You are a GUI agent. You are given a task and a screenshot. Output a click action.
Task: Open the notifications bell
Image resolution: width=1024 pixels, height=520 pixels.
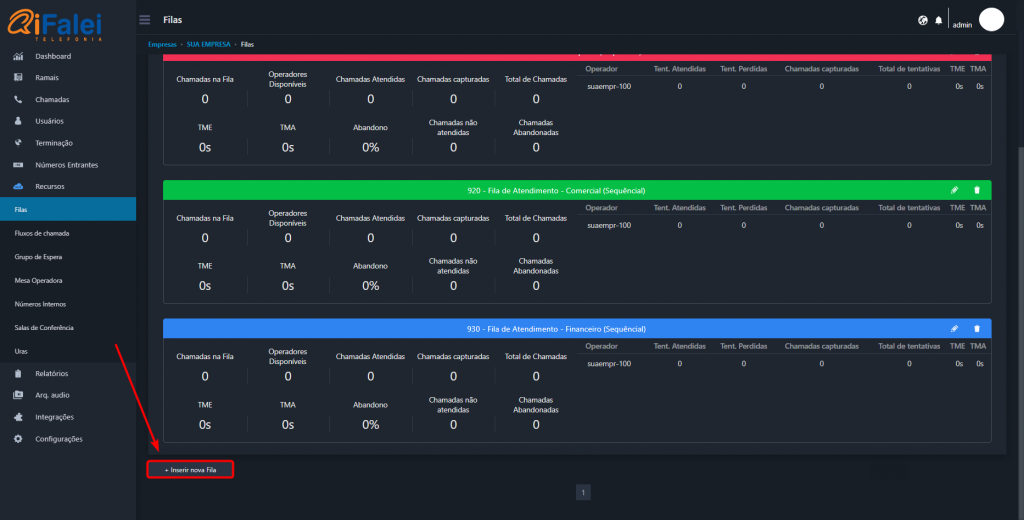click(x=938, y=20)
